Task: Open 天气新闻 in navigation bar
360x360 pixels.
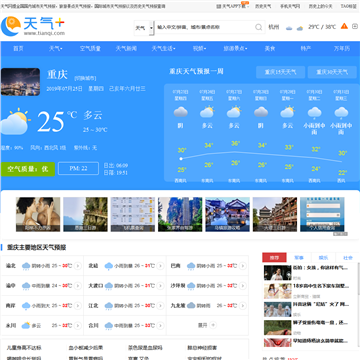Action: pyautogui.click(x=126, y=49)
